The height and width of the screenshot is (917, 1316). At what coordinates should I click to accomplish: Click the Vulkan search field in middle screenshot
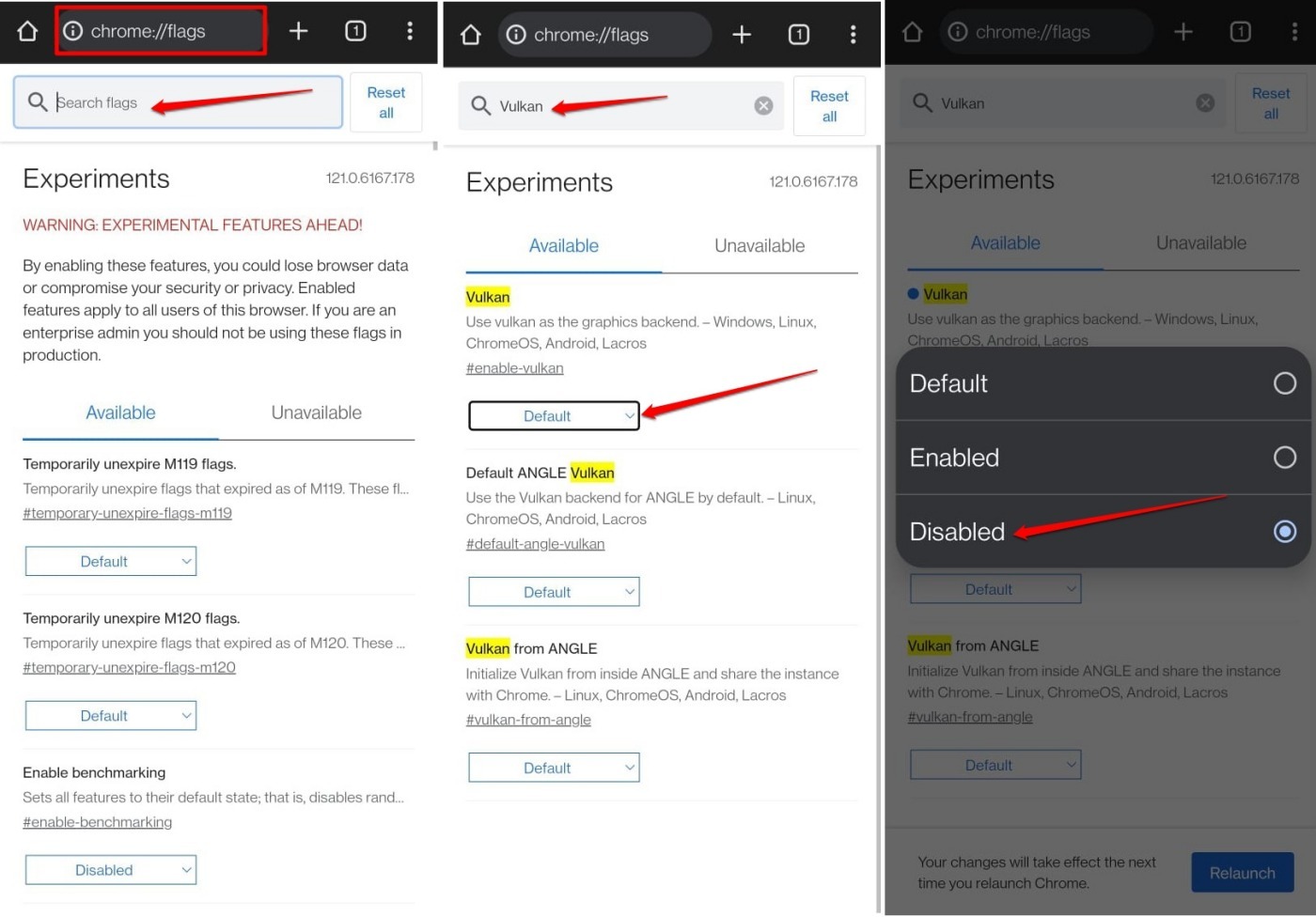(x=621, y=106)
